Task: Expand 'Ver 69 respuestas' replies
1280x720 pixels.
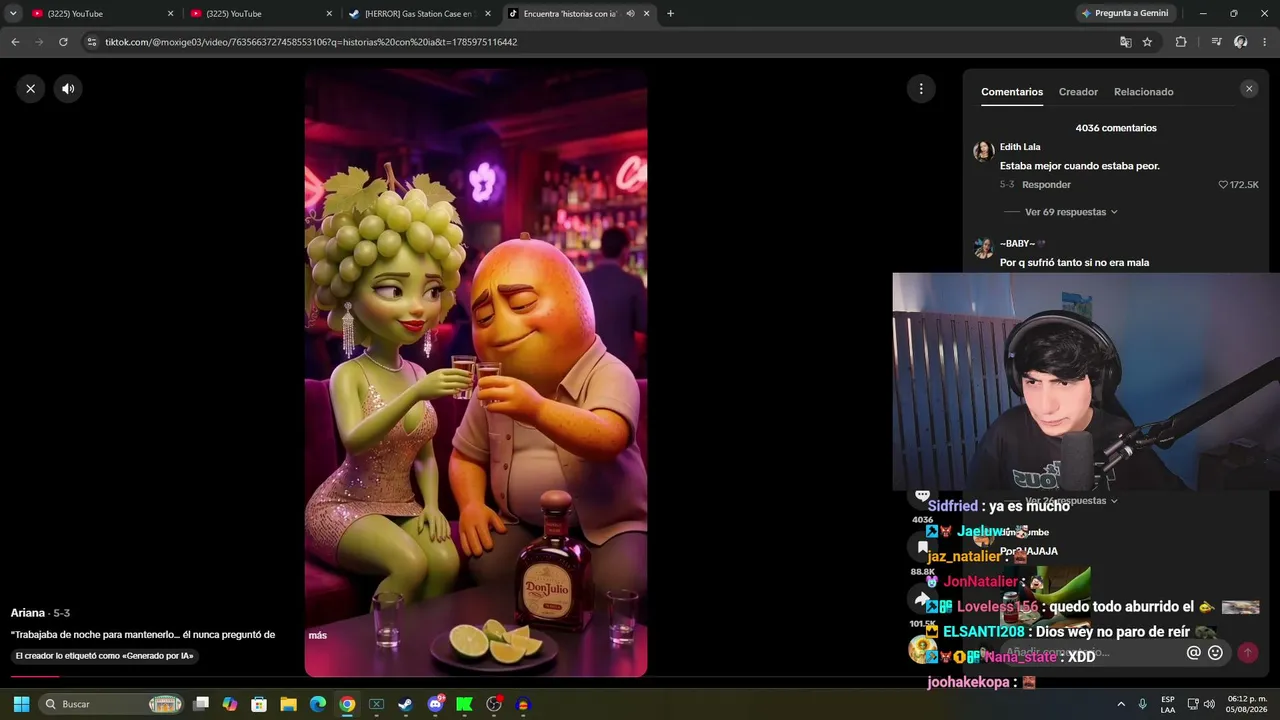Action: [1071, 212]
